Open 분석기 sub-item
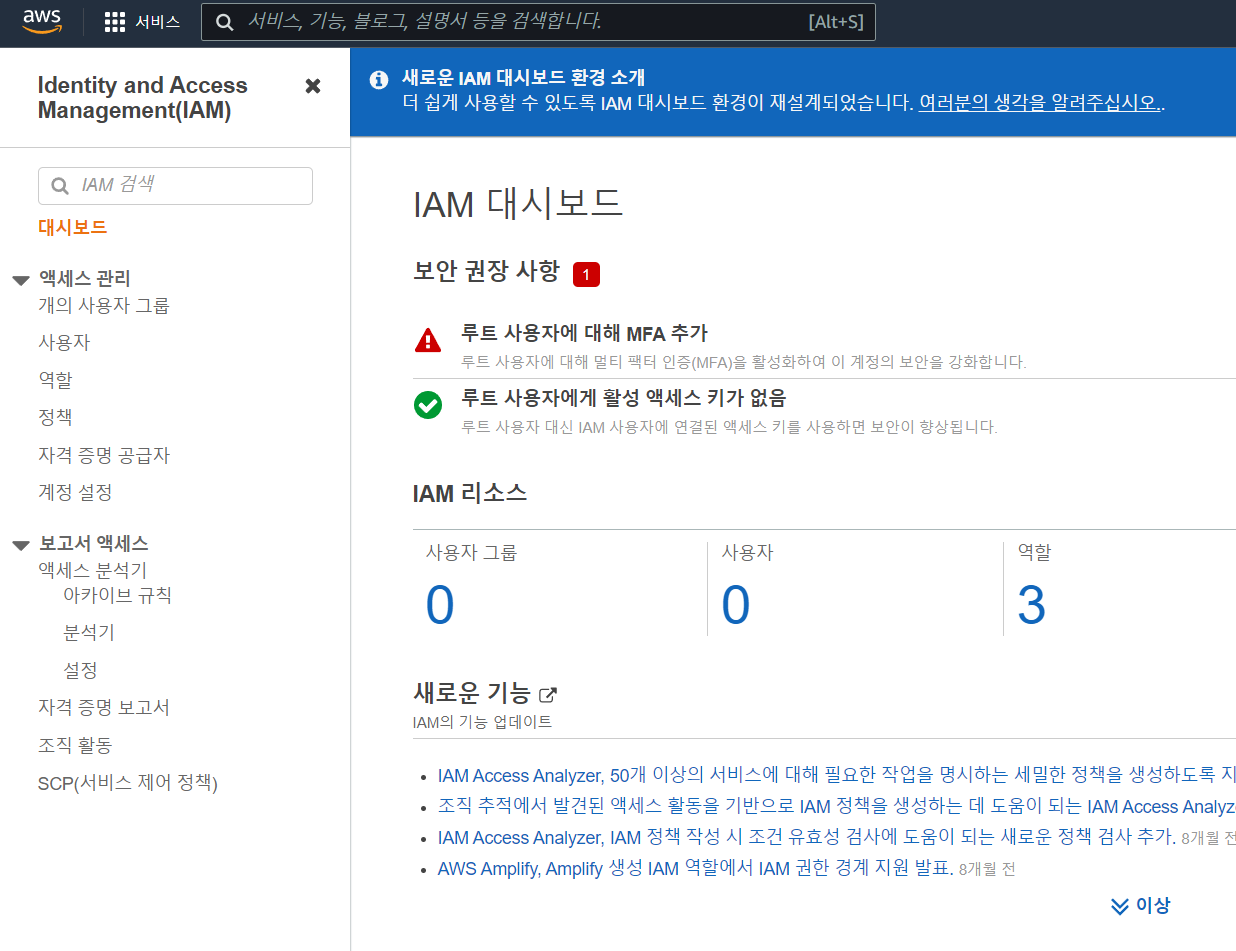1236x951 pixels. click(x=89, y=633)
